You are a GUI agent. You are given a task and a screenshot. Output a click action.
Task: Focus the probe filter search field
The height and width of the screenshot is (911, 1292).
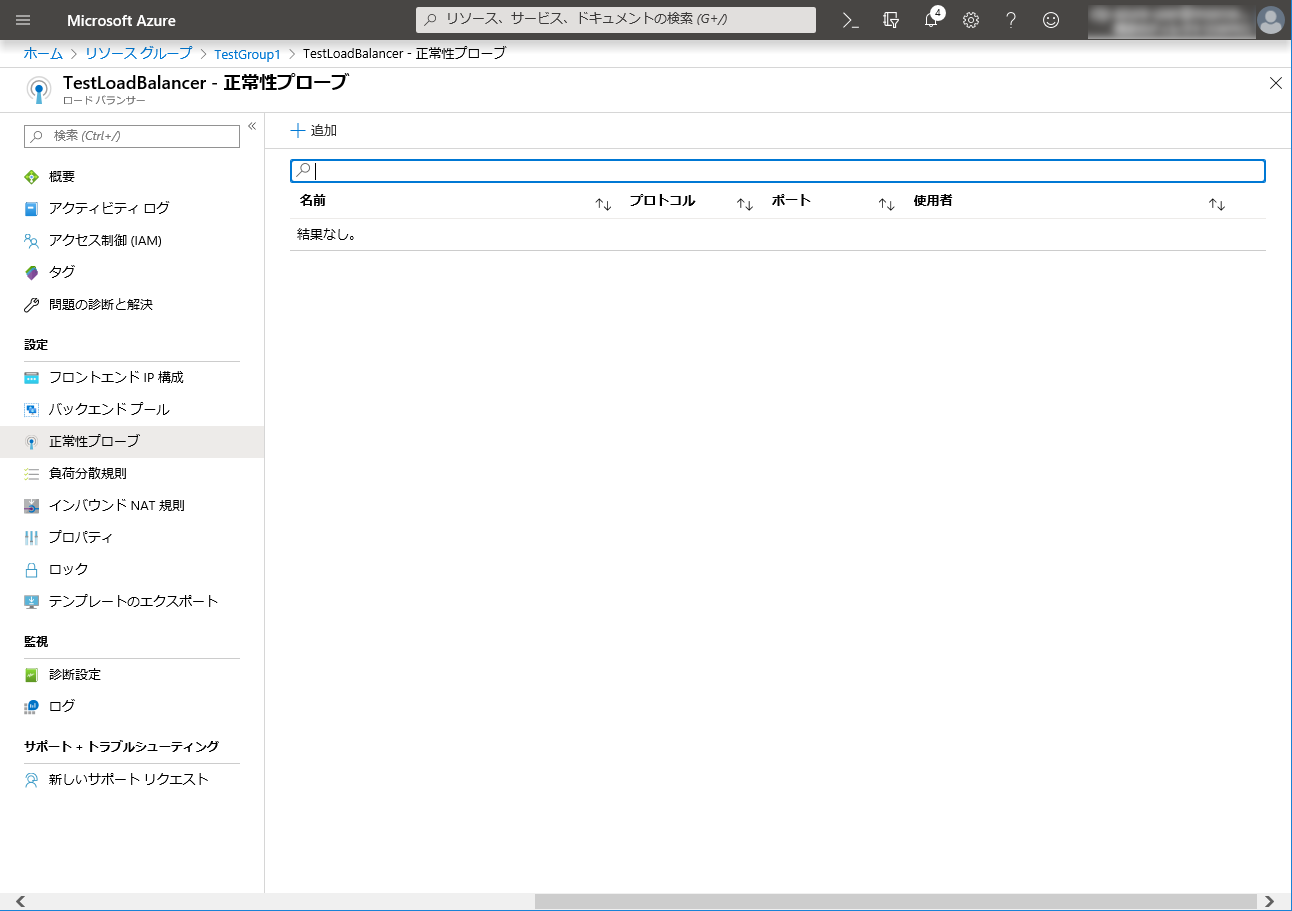[x=780, y=171]
